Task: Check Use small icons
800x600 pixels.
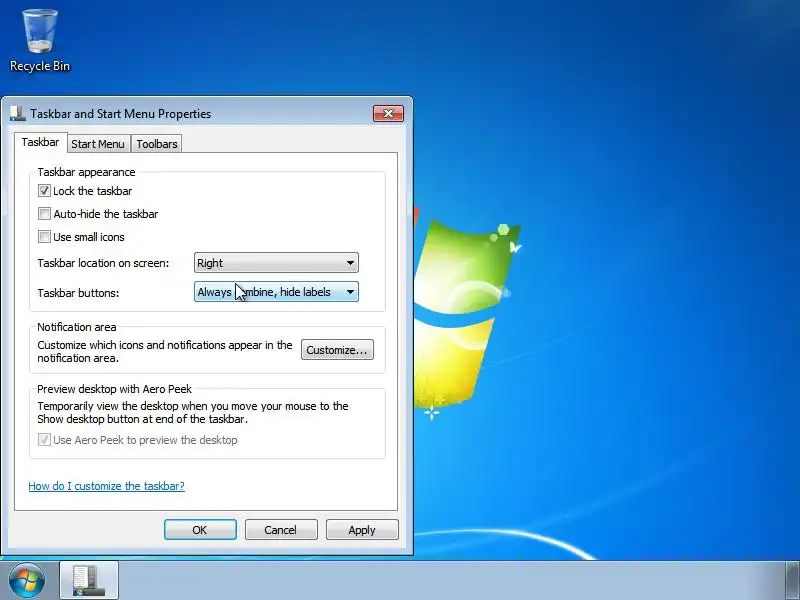Action: tap(44, 237)
